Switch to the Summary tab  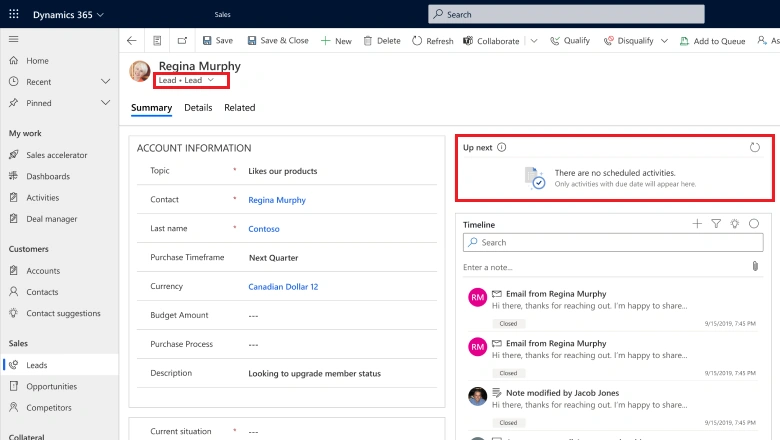tap(151, 108)
